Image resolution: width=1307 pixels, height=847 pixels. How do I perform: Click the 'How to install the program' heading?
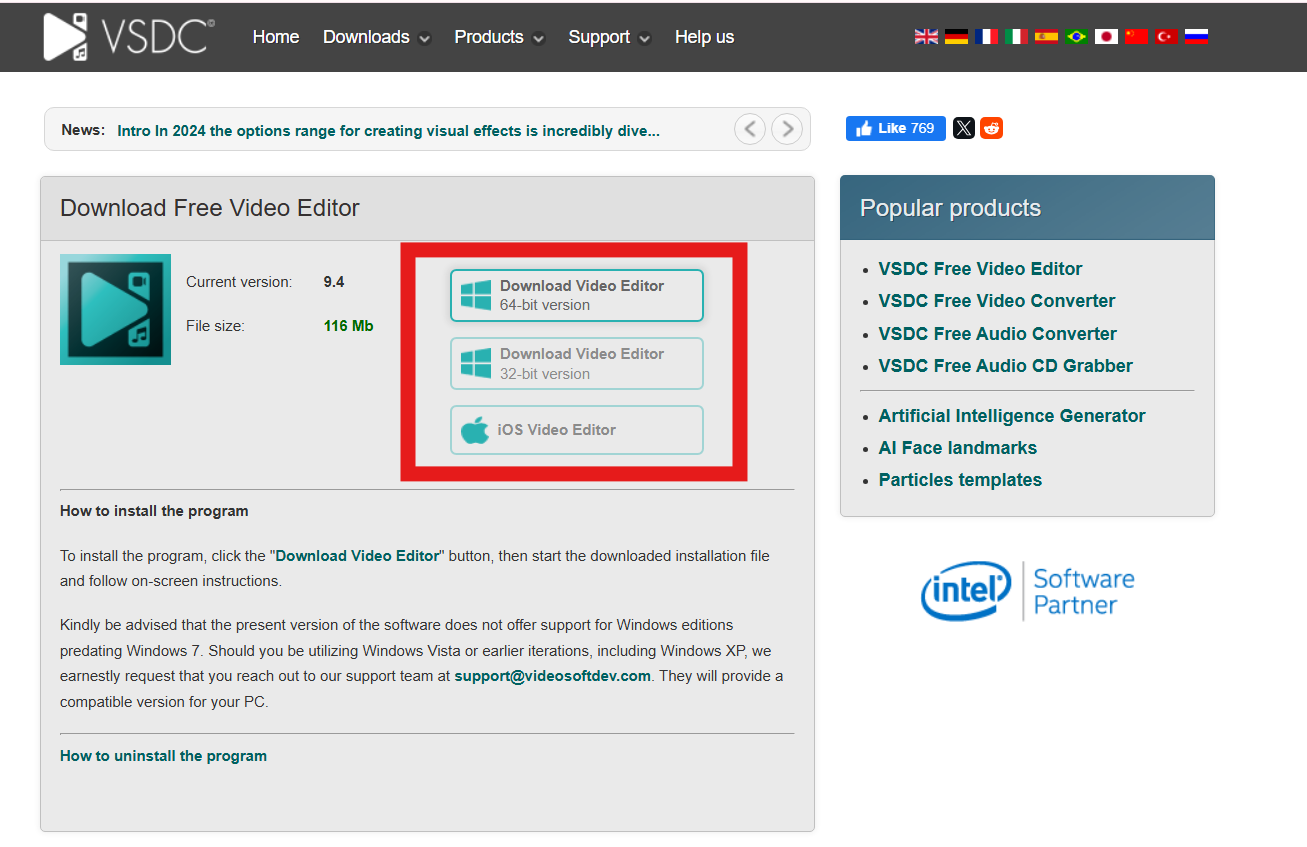[154, 511]
